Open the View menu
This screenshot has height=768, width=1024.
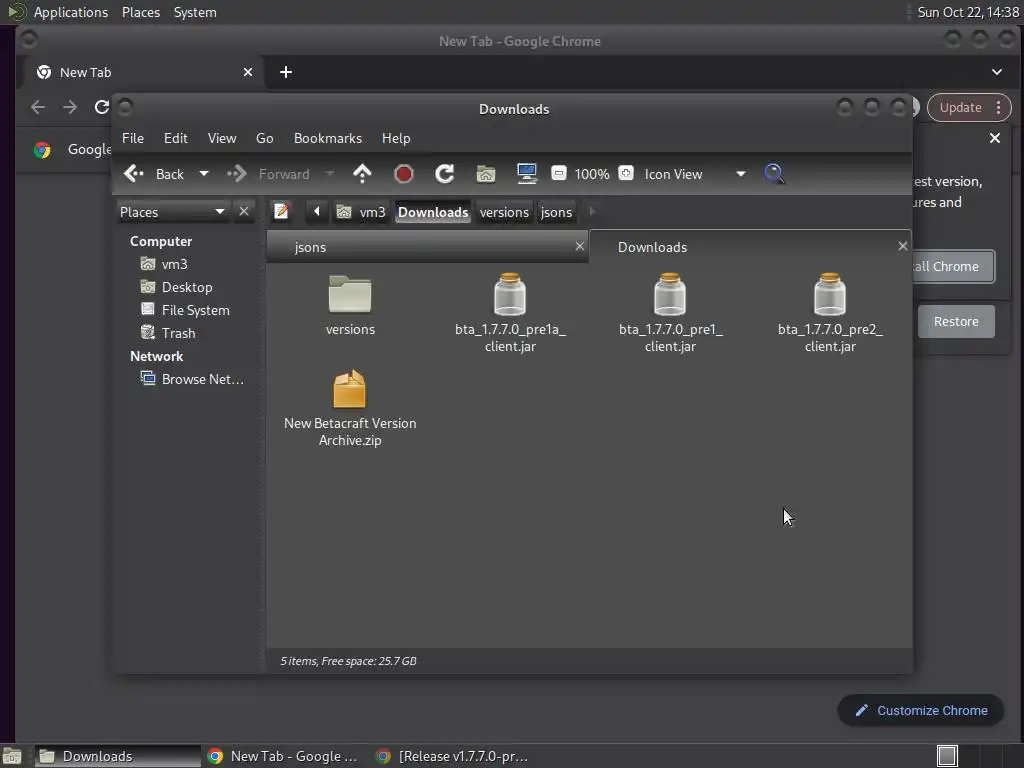click(x=222, y=138)
